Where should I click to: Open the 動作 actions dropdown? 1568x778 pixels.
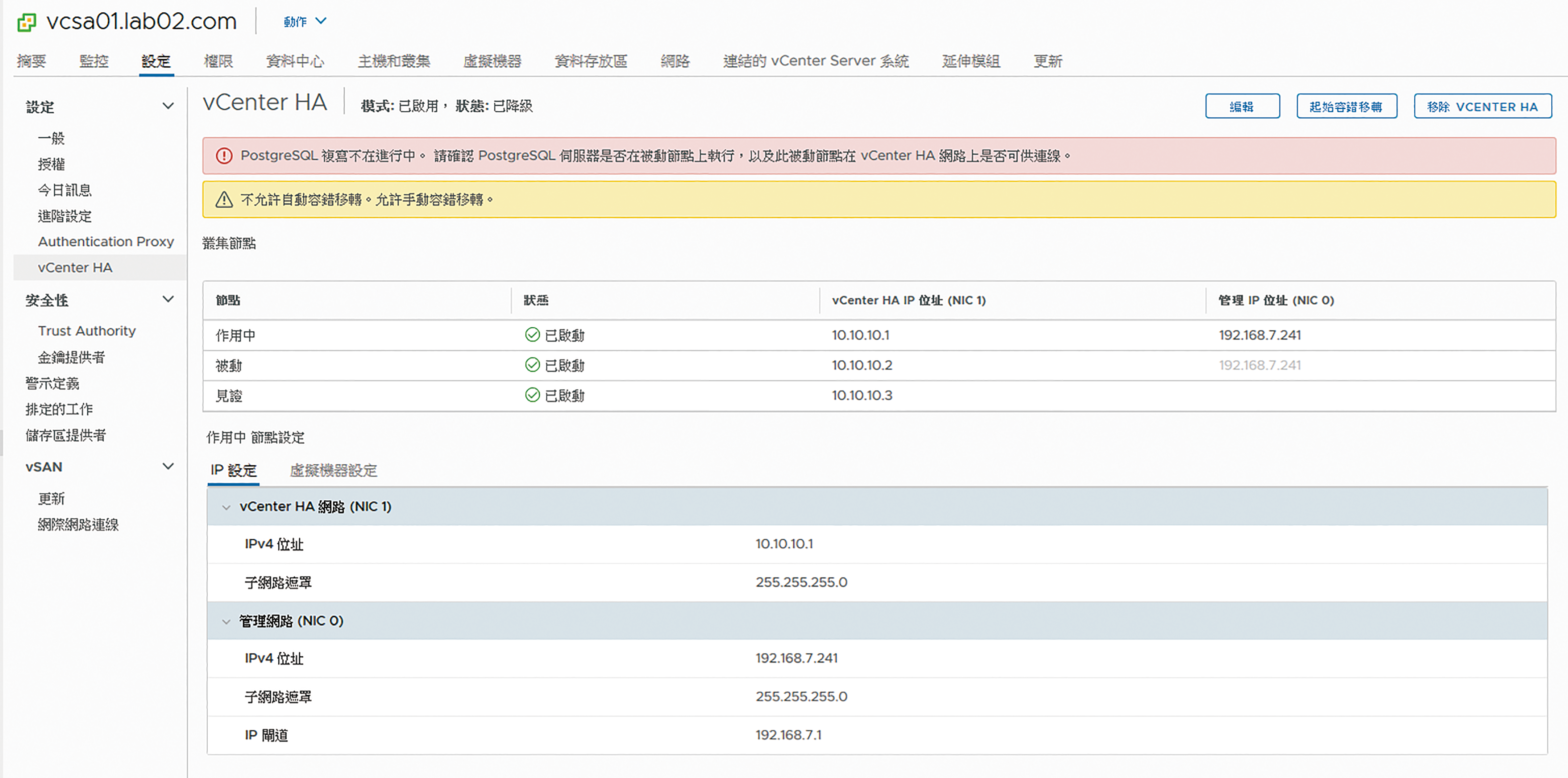pos(305,21)
